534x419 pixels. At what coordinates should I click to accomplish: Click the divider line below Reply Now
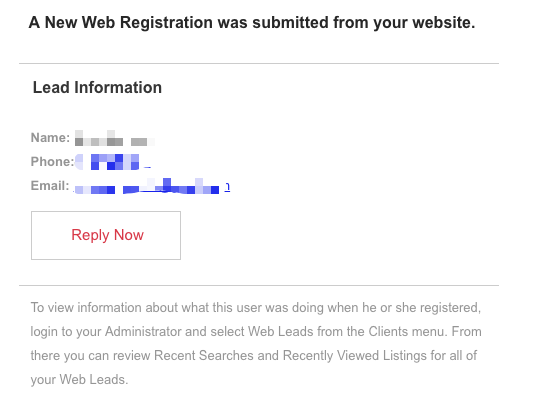click(x=259, y=285)
